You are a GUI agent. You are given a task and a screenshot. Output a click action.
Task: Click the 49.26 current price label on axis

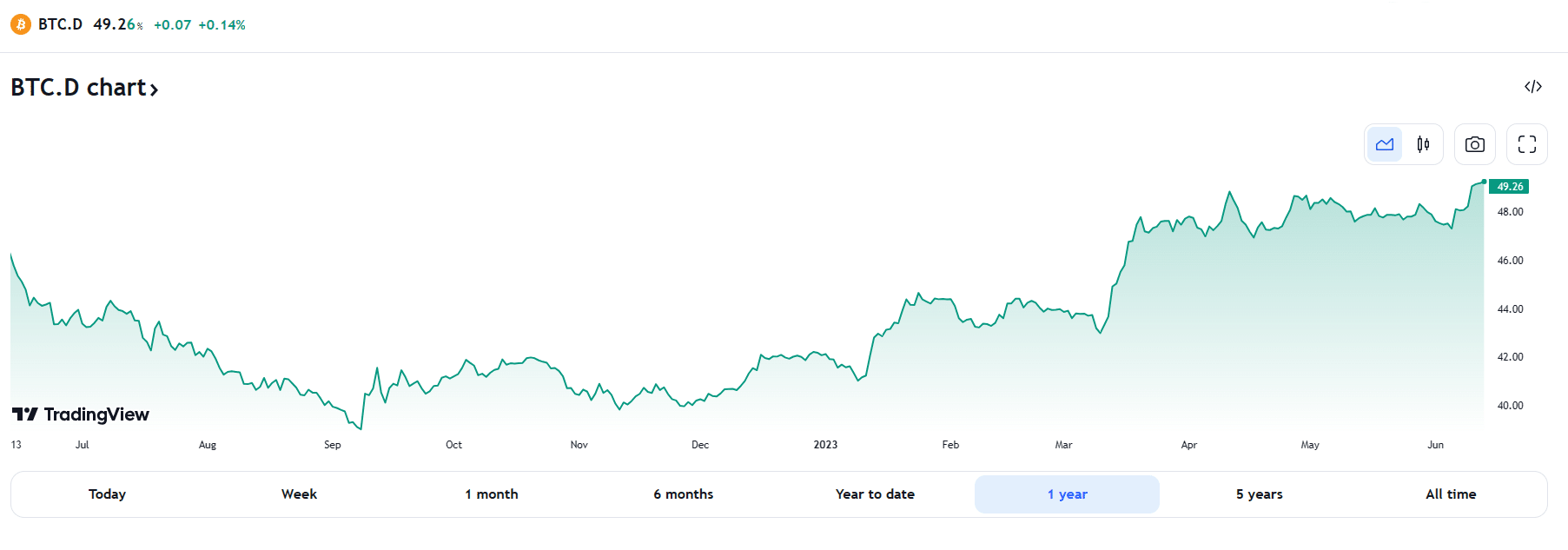tap(1509, 187)
